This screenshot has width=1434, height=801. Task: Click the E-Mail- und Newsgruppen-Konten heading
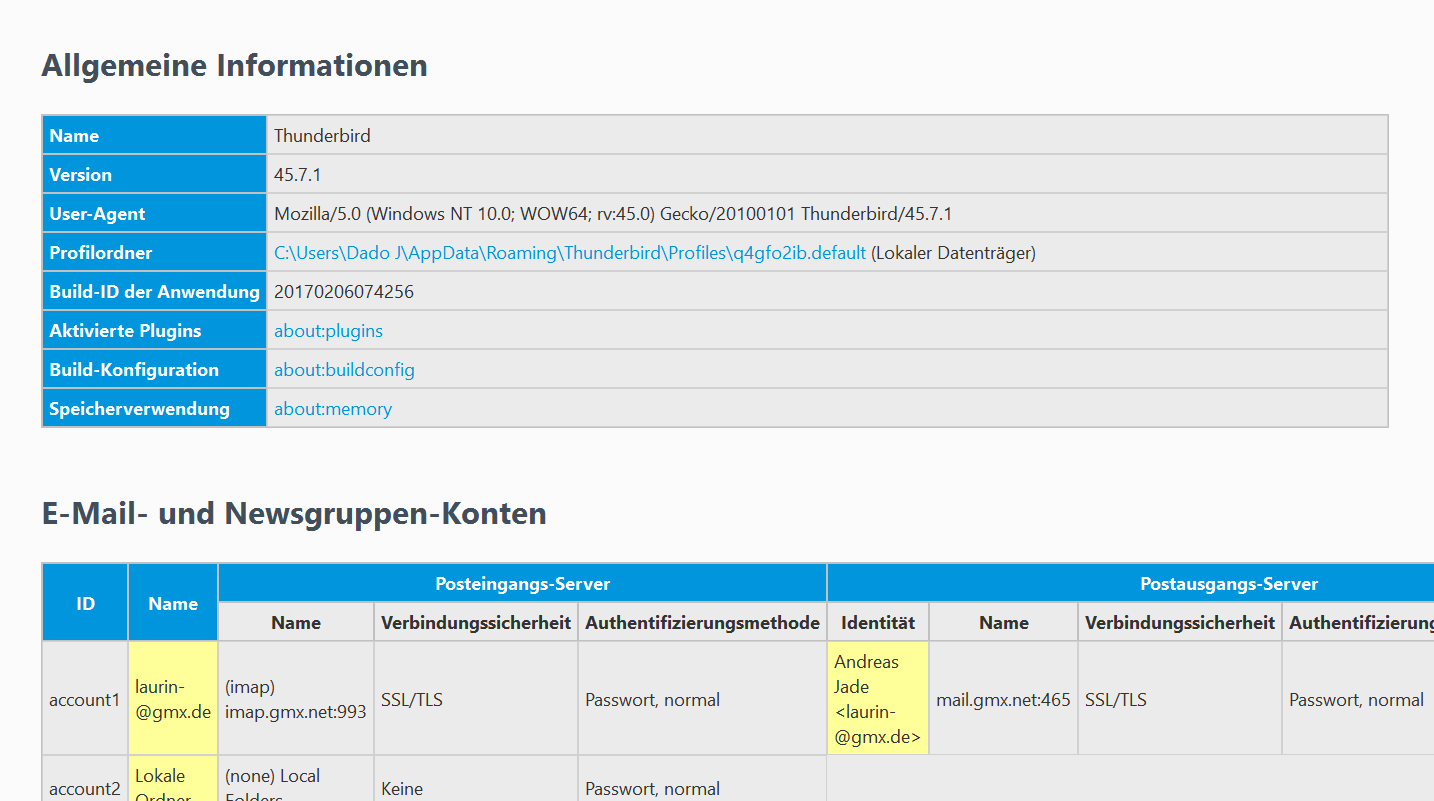[294, 514]
